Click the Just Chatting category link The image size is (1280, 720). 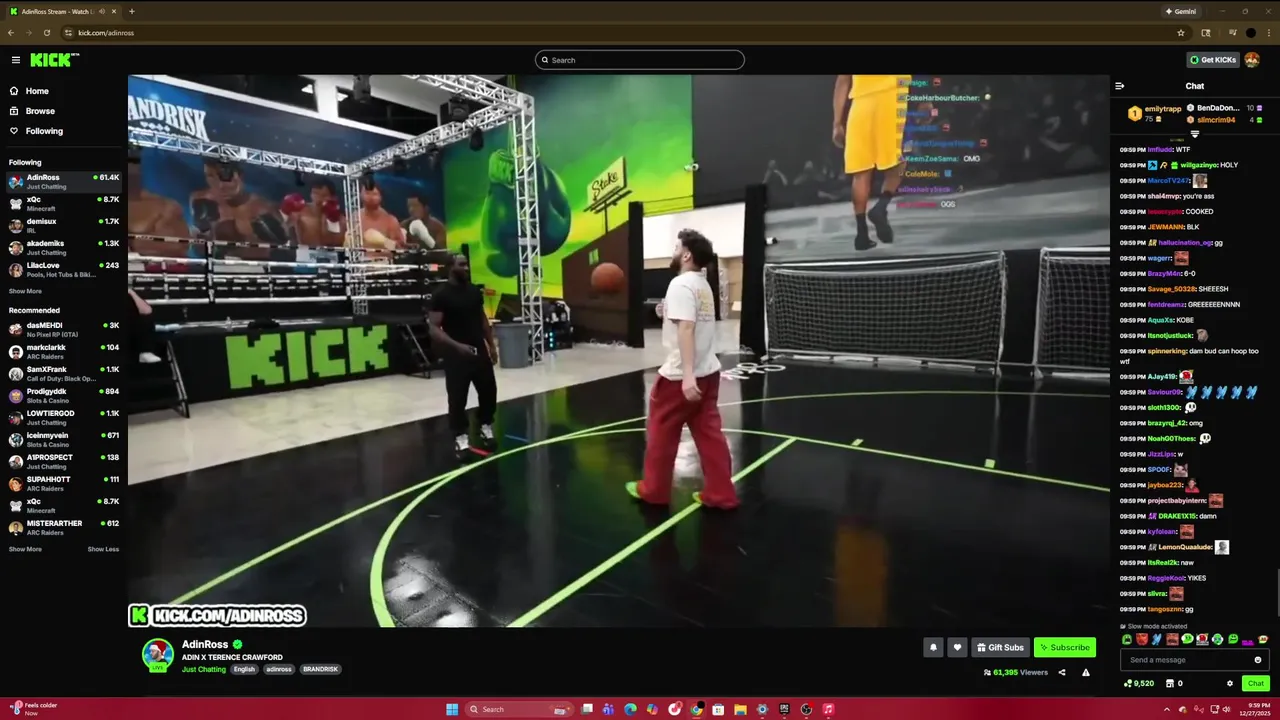pos(204,669)
